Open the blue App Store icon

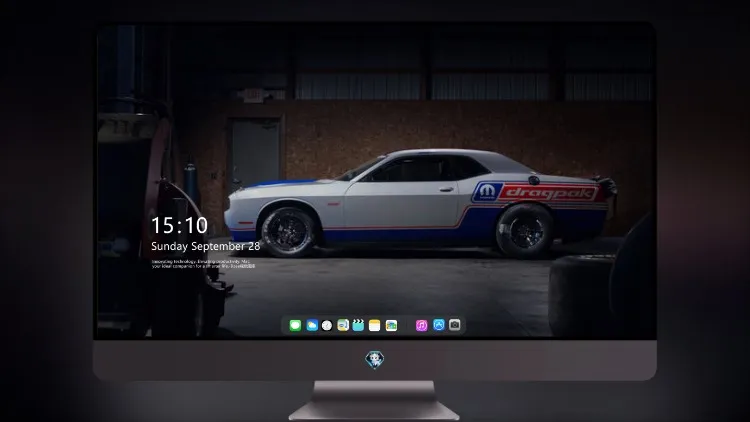439,325
